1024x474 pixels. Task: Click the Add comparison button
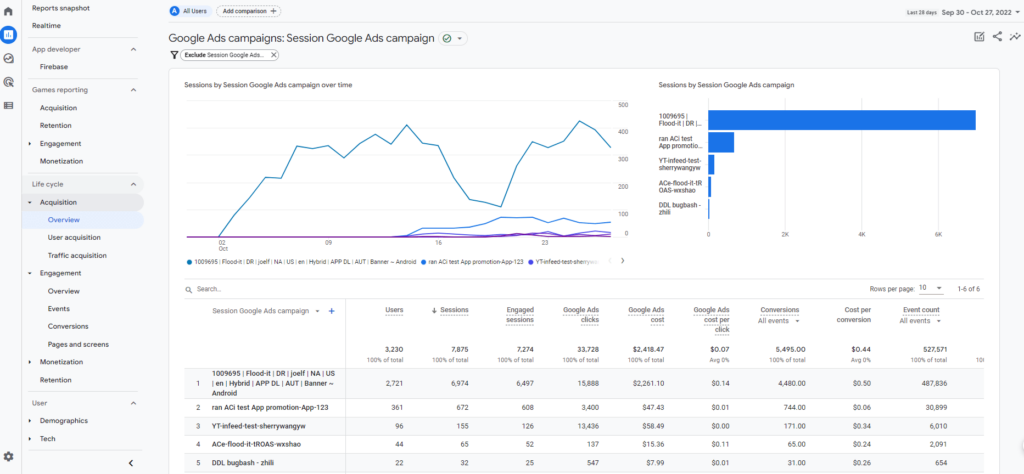pos(248,11)
